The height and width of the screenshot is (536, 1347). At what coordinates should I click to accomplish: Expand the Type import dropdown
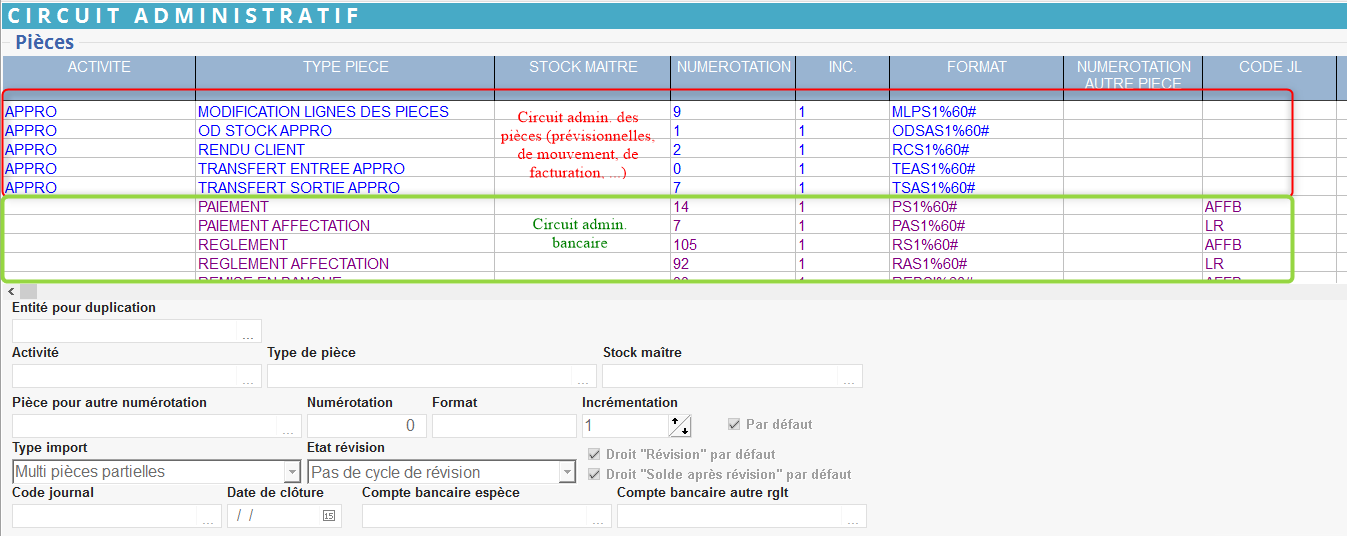(292, 472)
